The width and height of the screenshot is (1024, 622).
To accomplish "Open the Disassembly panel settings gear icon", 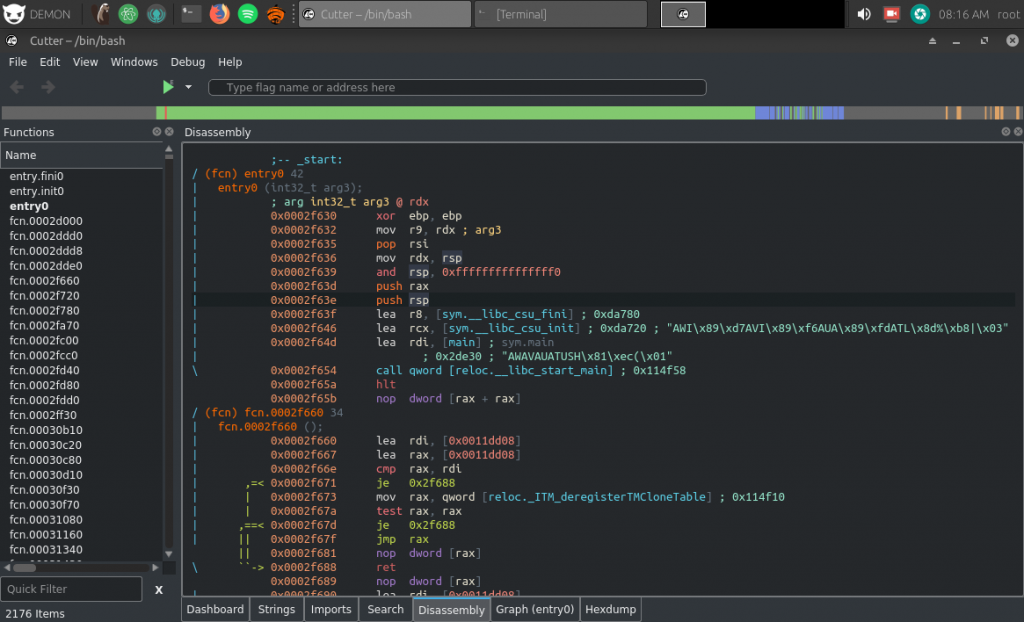I will tap(1005, 131).
